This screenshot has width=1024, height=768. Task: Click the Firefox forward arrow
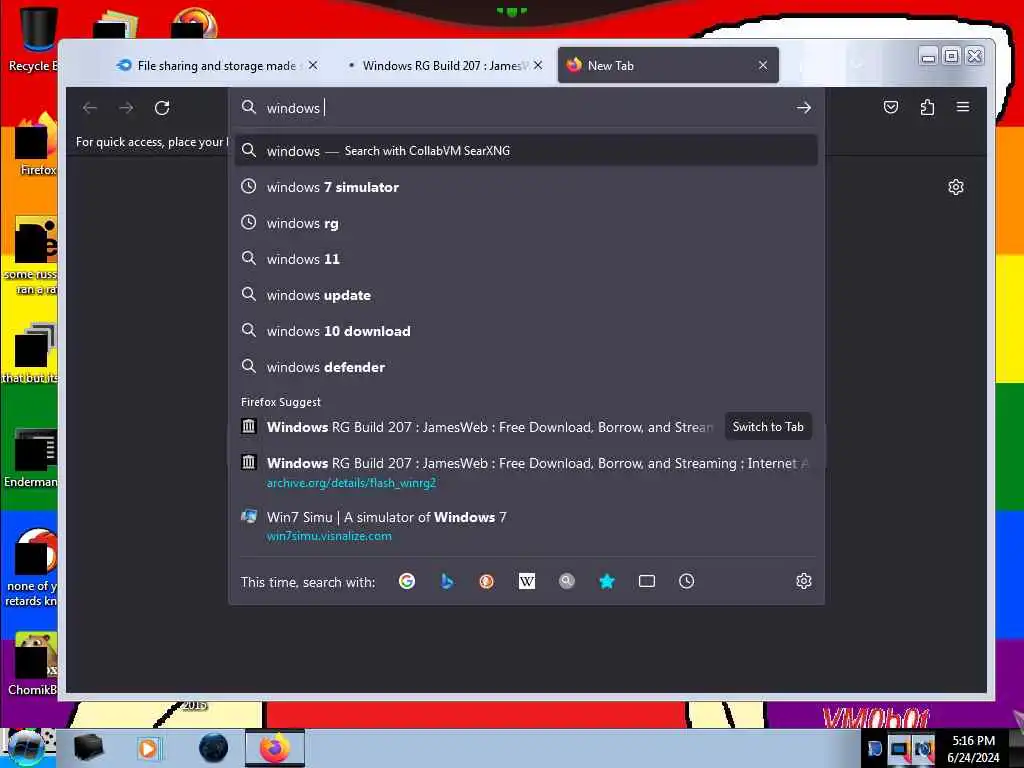(x=126, y=108)
